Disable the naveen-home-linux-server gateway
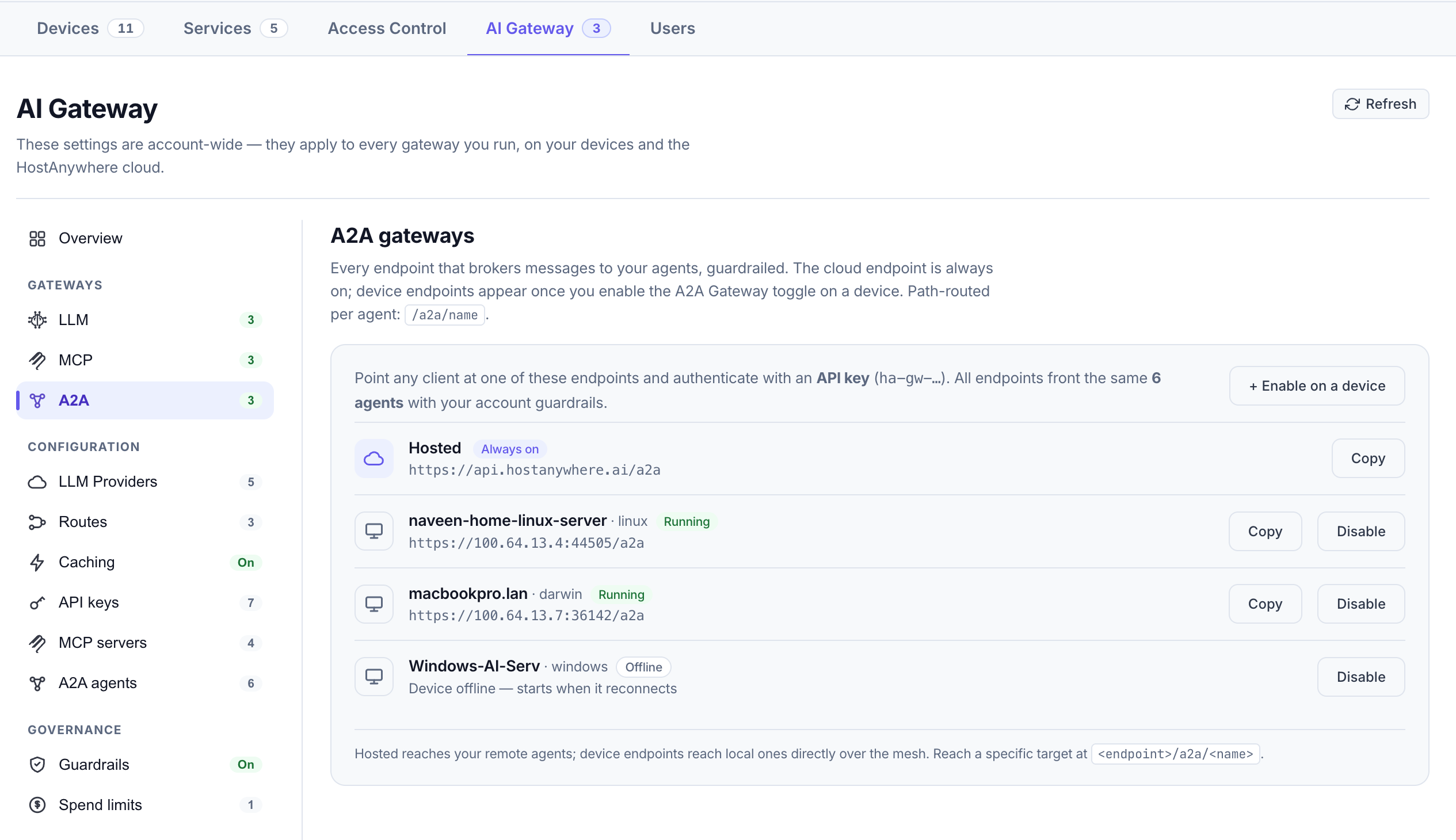 pyautogui.click(x=1361, y=532)
